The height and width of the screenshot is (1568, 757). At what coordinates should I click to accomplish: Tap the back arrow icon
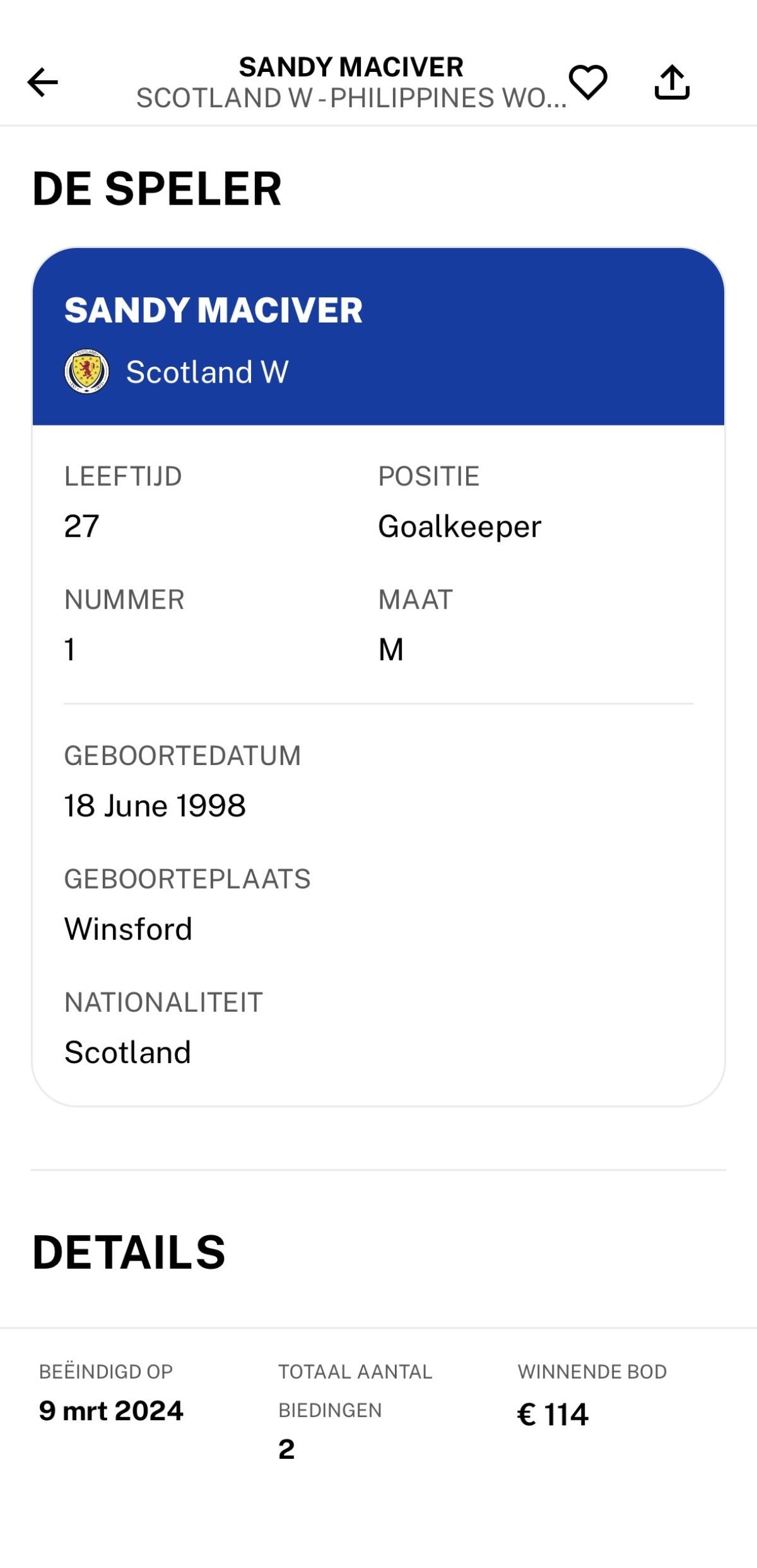[x=43, y=83]
